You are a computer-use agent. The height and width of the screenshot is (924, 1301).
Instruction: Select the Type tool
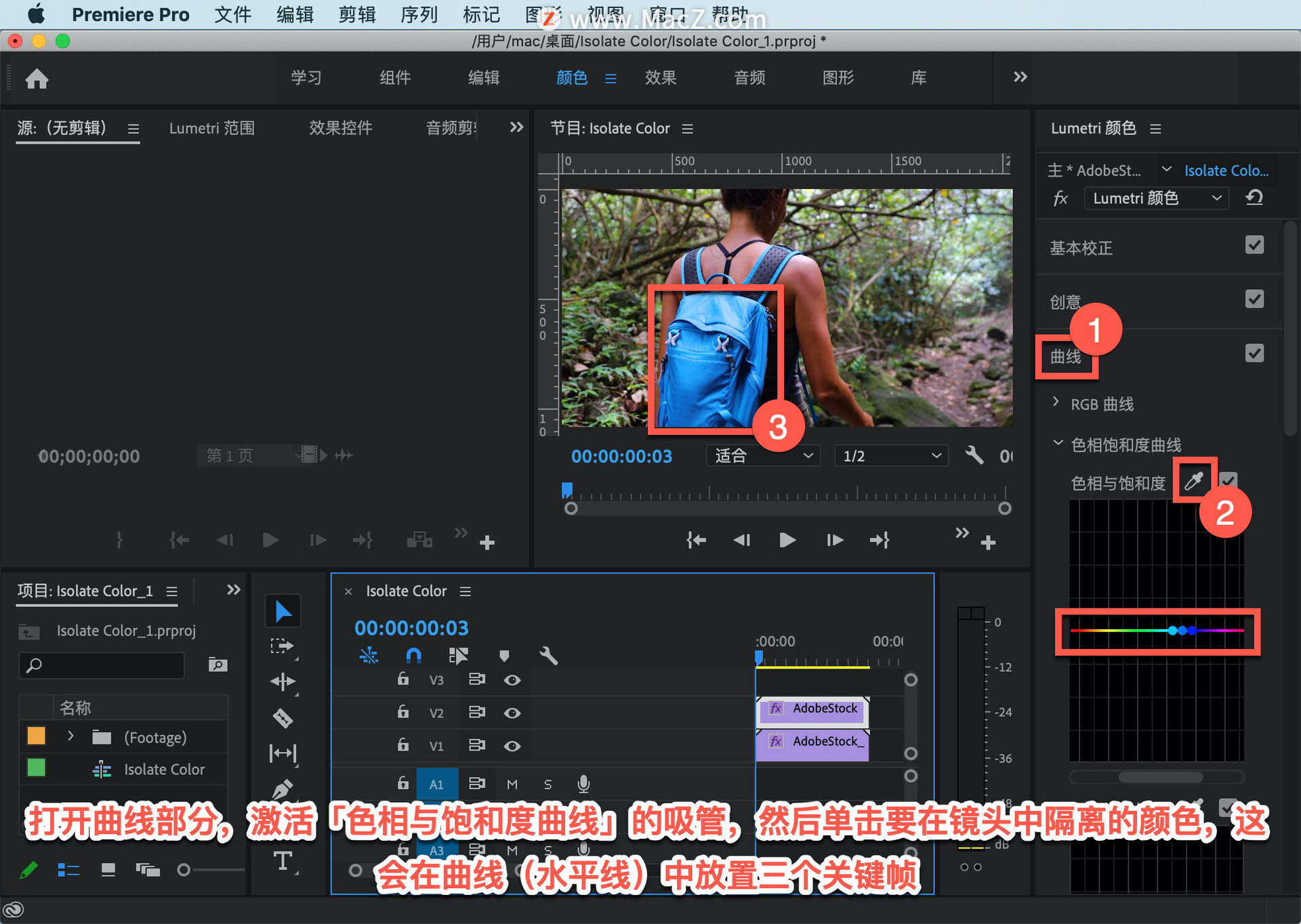[283, 861]
